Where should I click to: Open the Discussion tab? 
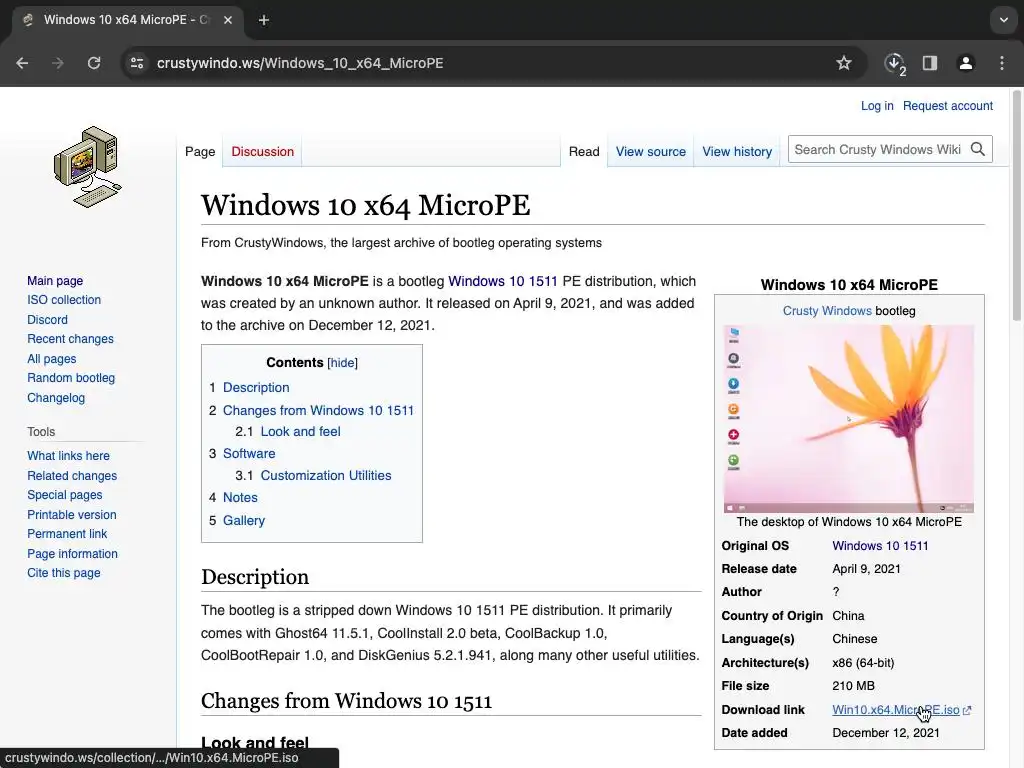point(263,152)
